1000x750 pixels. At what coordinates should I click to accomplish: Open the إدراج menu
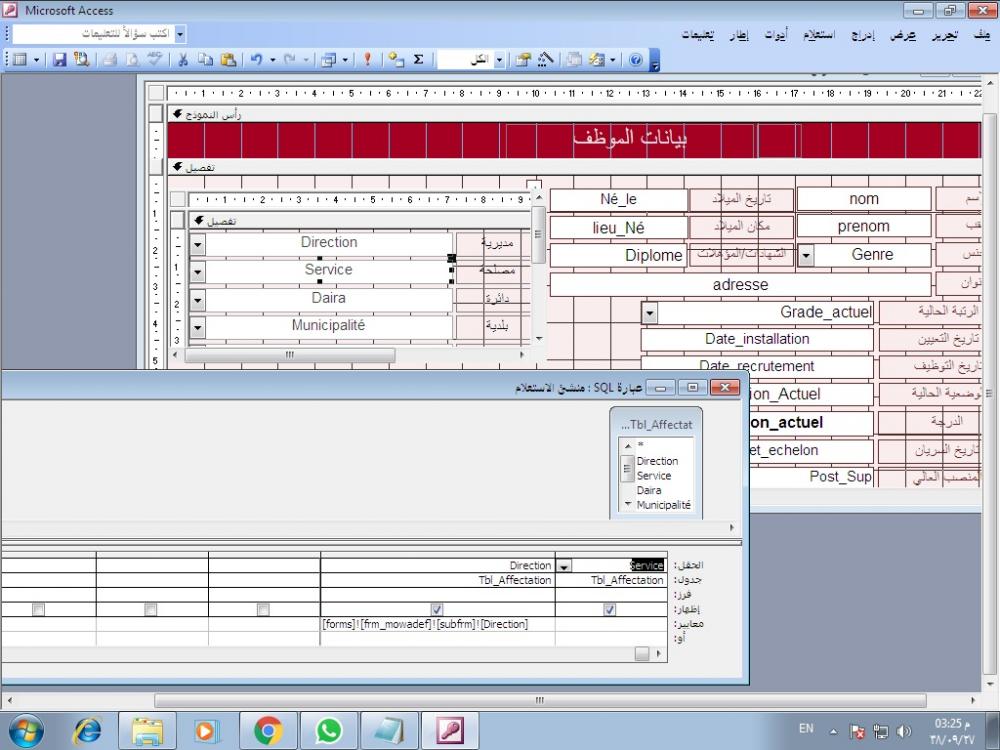863,34
